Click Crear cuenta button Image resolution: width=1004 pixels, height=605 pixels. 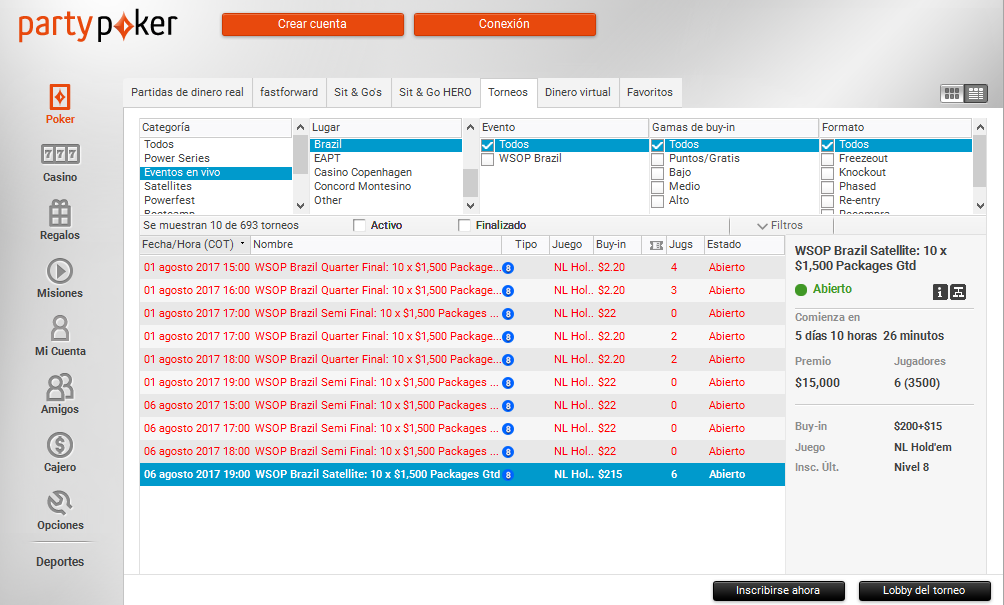312,24
